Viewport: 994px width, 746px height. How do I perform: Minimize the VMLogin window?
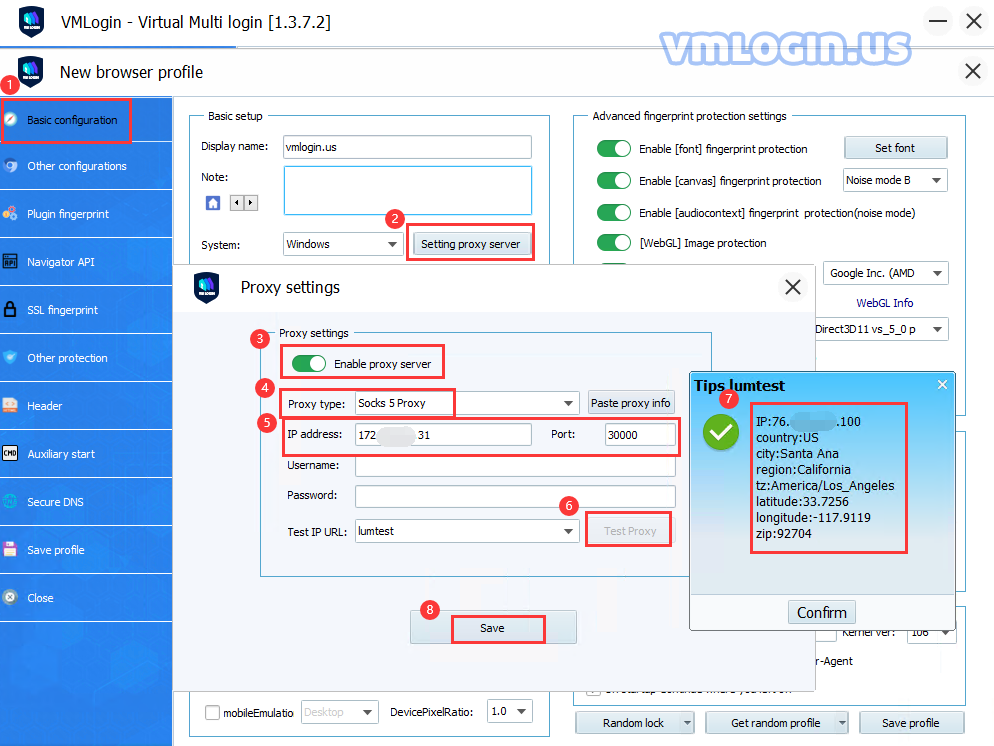[x=938, y=21]
